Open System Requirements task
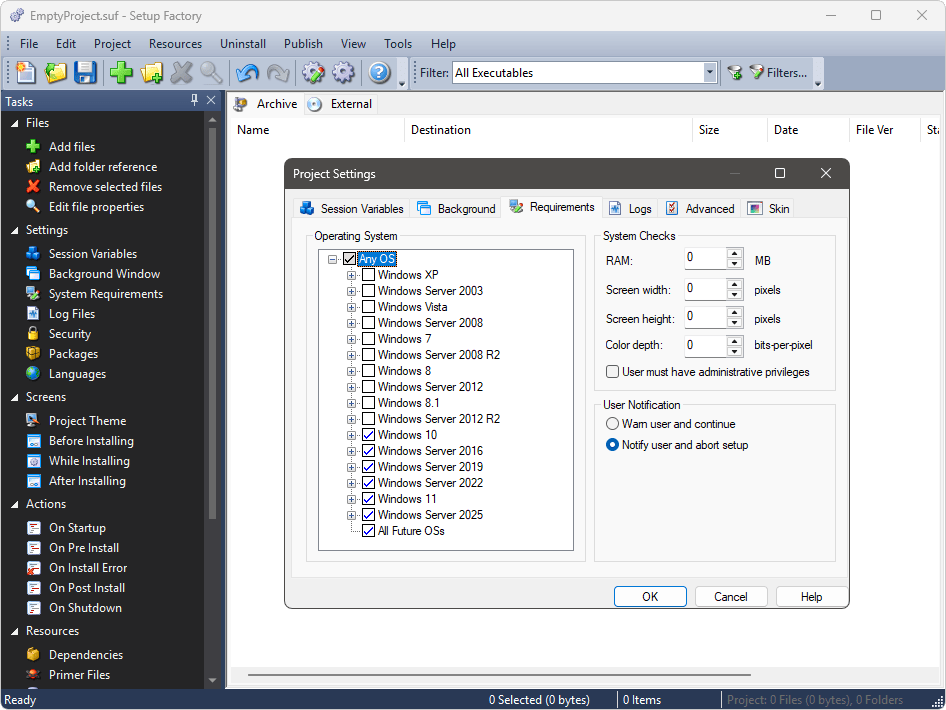 (x=106, y=293)
